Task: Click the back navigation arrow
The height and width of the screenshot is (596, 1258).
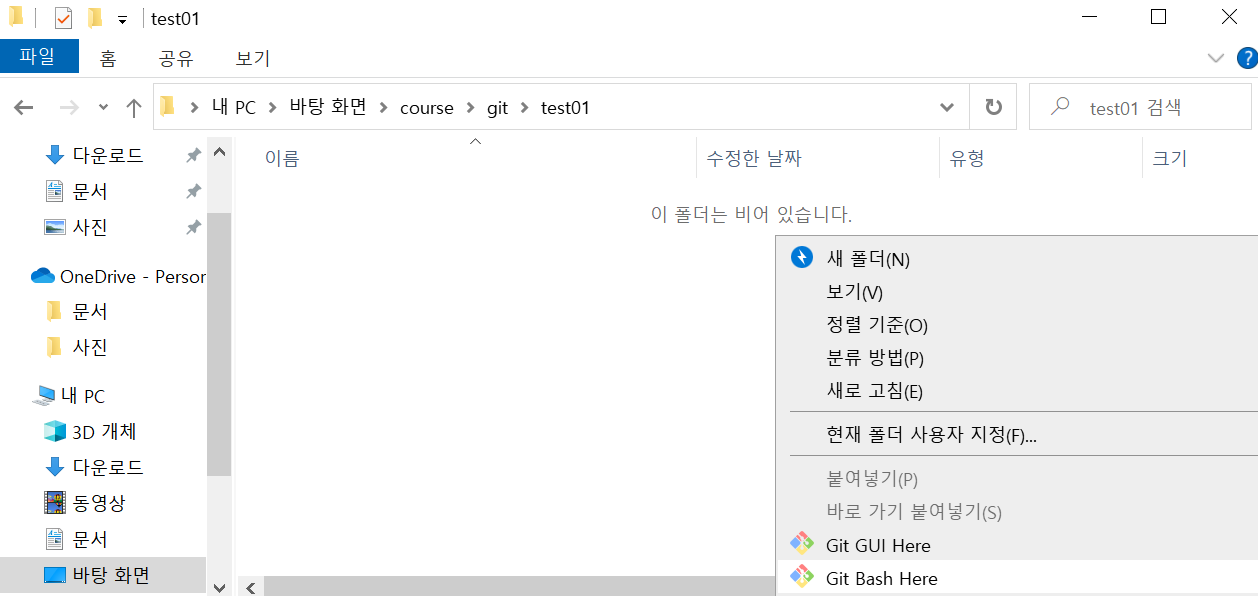Action: point(24,107)
